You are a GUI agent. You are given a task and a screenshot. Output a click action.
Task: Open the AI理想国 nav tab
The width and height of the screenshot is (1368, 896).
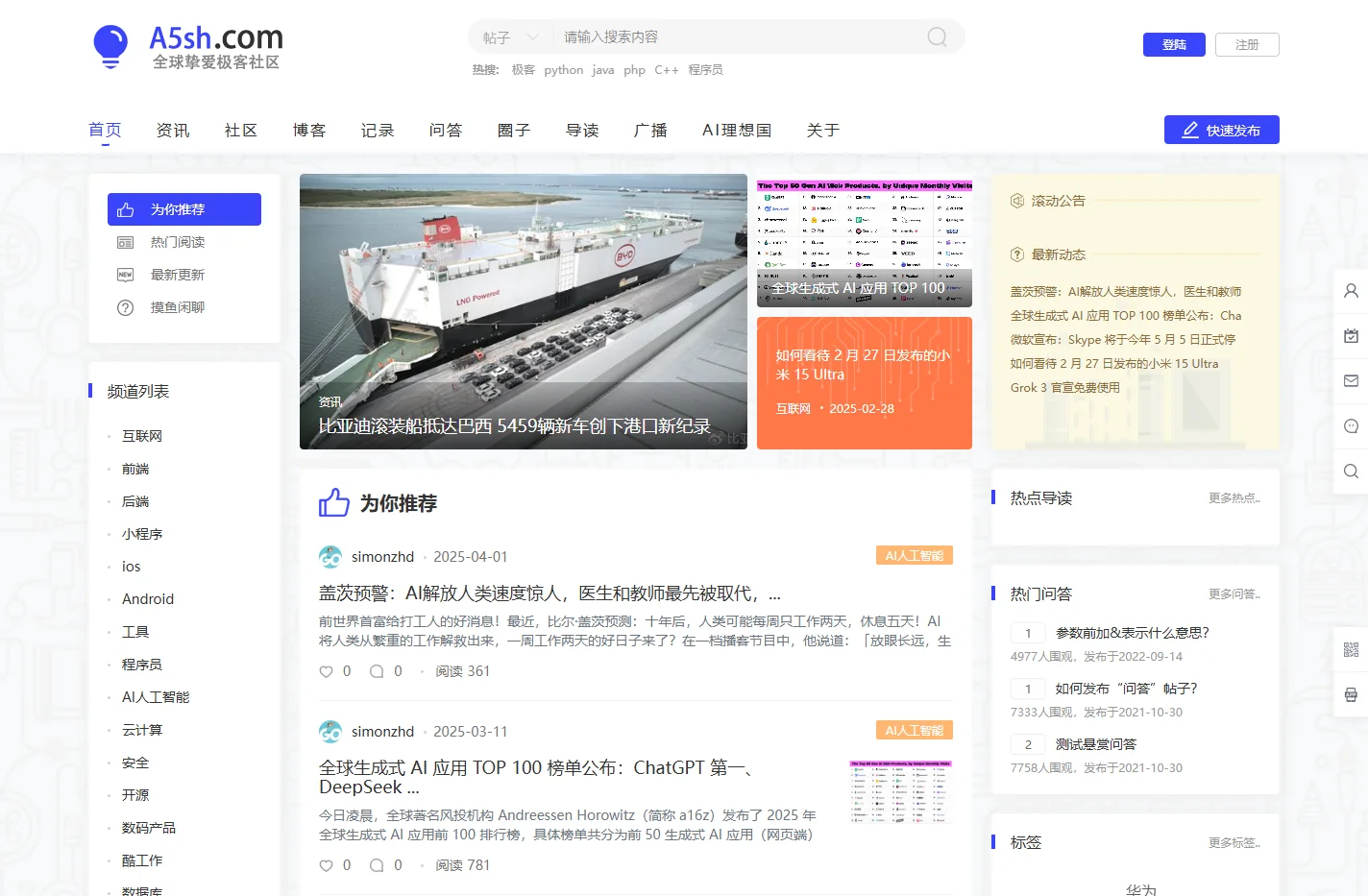[x=737, y=130]
